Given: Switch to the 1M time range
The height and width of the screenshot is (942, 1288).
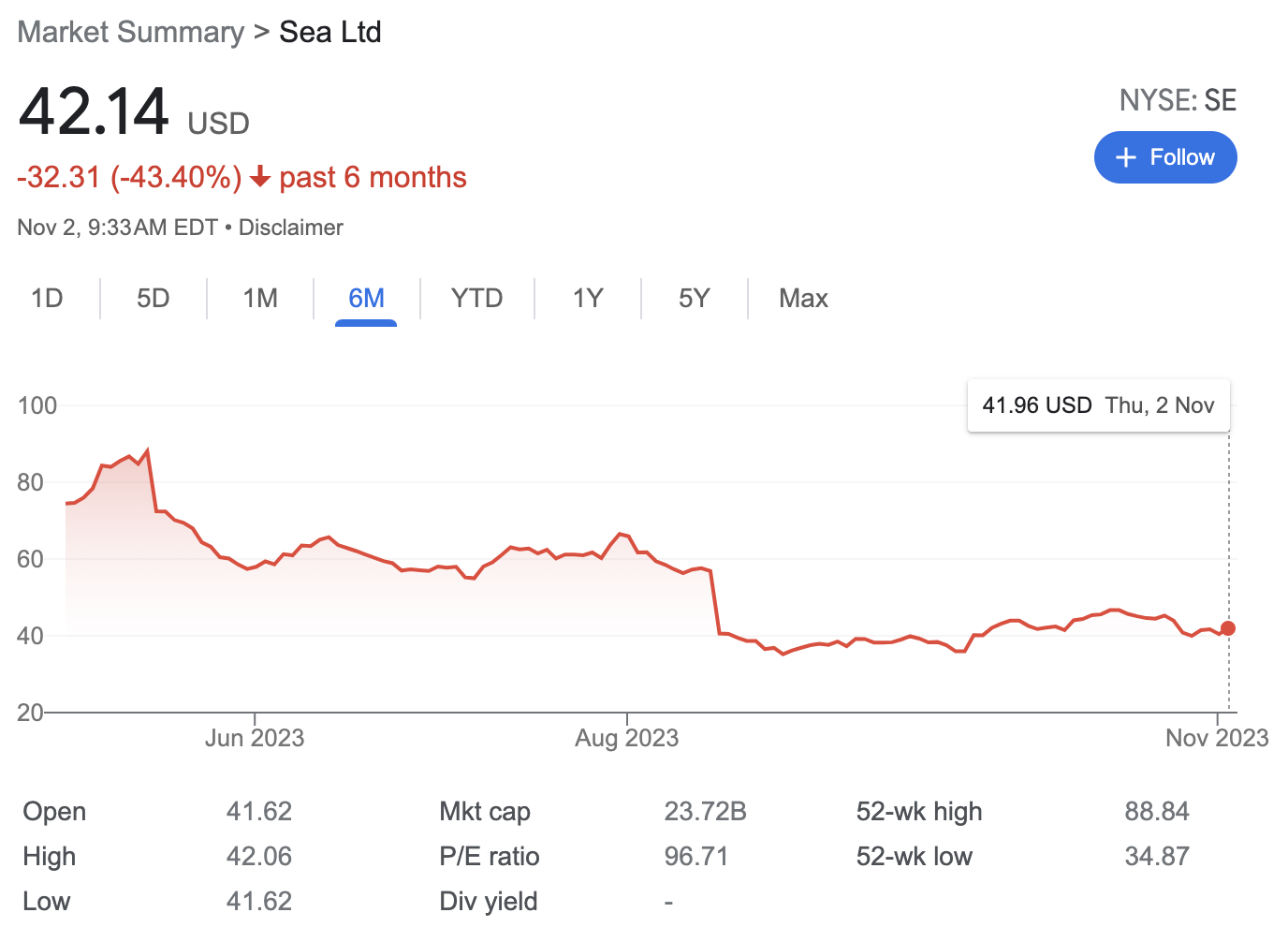Looking at the screenshot, I should tap(260, 299).
